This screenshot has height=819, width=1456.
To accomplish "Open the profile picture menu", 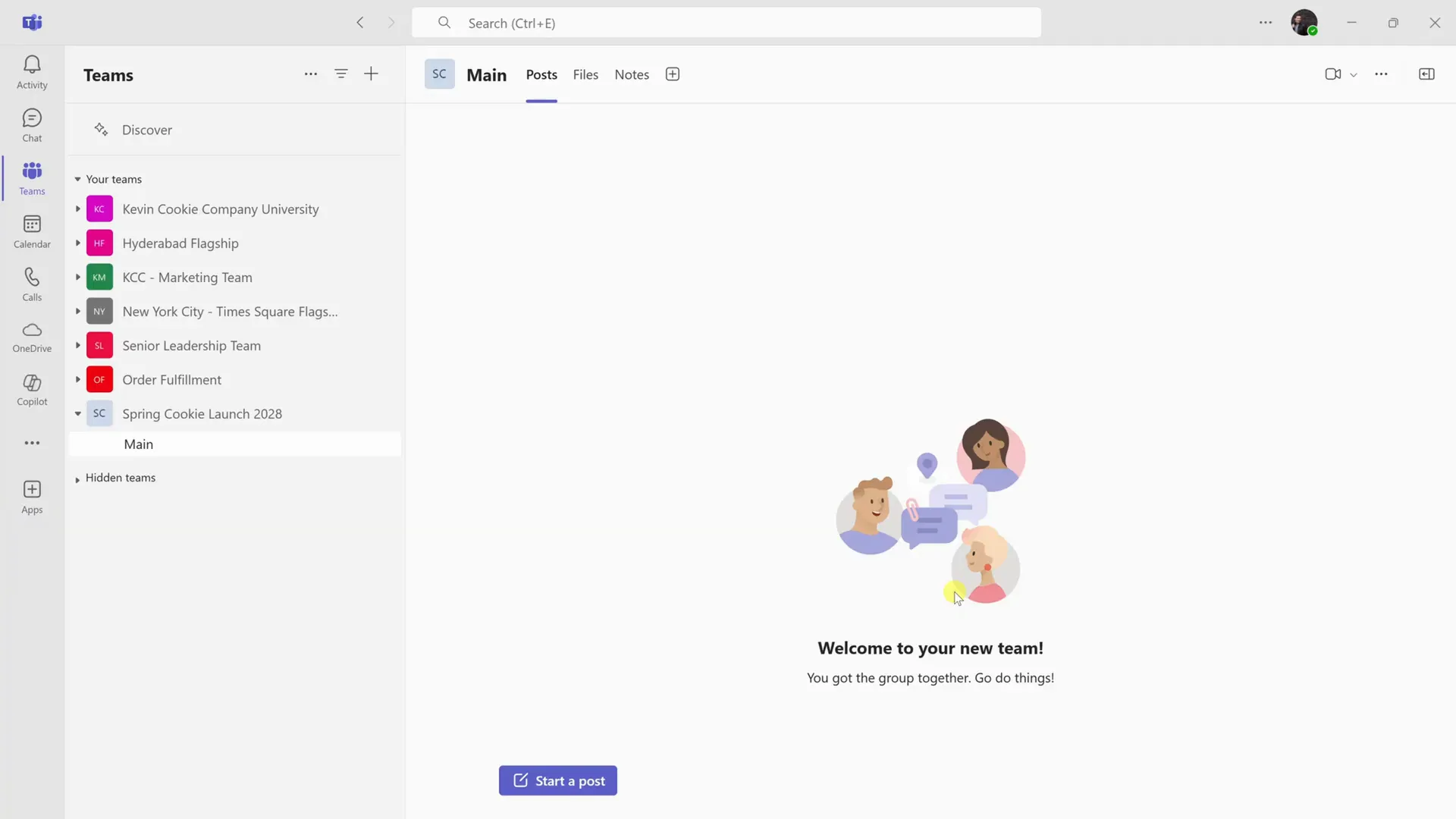I will (x=1304, y=23).
